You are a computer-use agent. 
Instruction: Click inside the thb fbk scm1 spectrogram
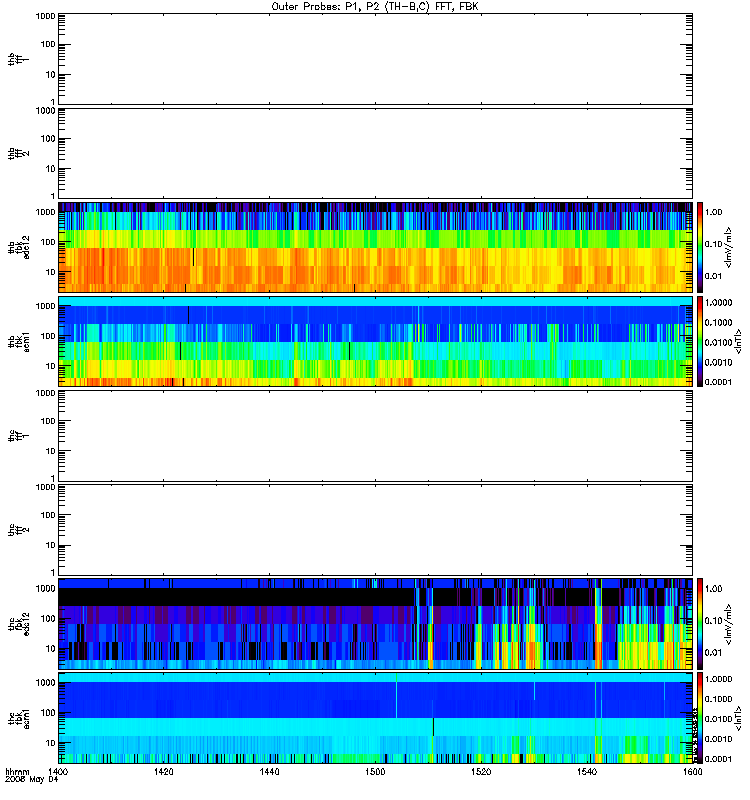point(375,341)
